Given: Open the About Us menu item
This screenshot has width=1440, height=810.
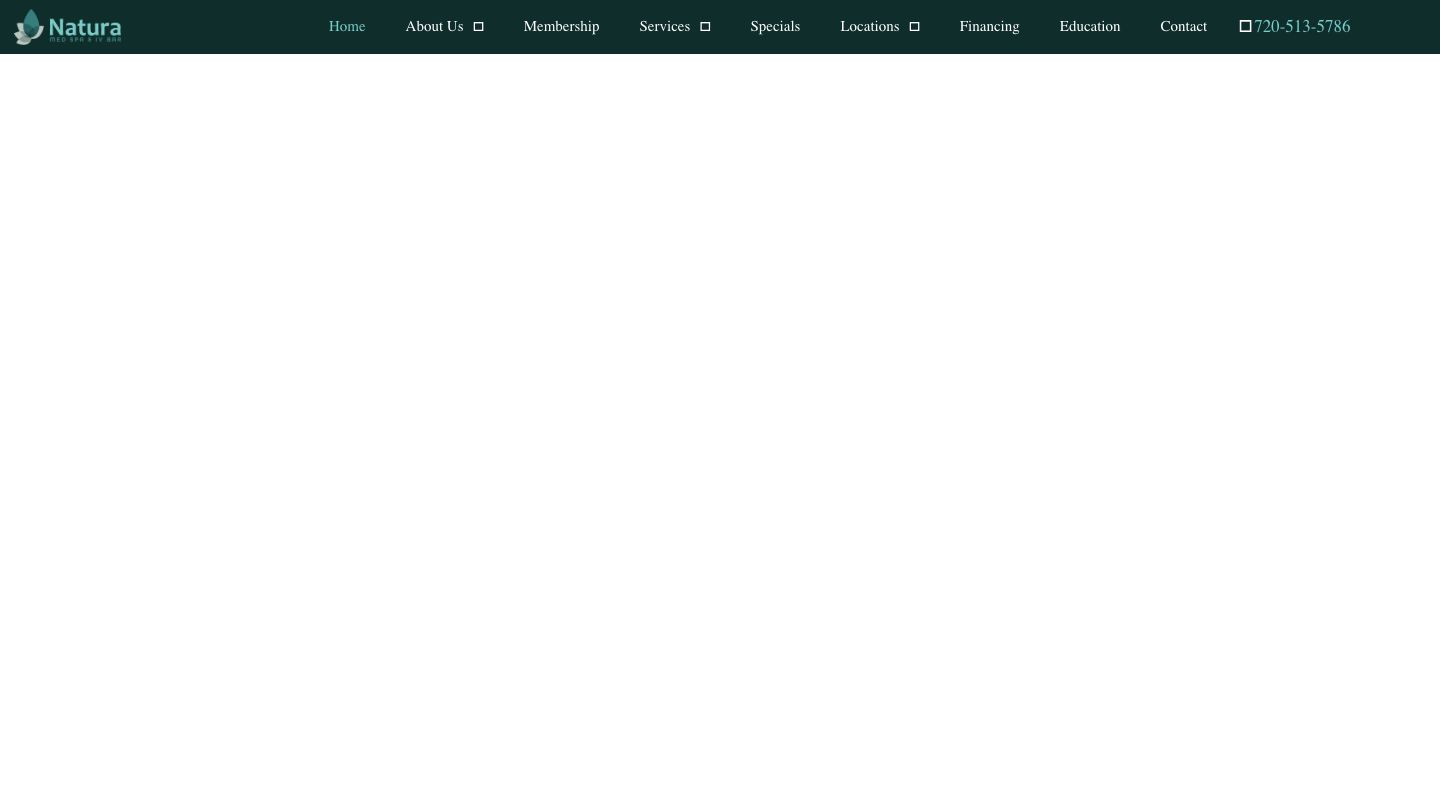Looking at the screenshot, I should coord(434,27).
